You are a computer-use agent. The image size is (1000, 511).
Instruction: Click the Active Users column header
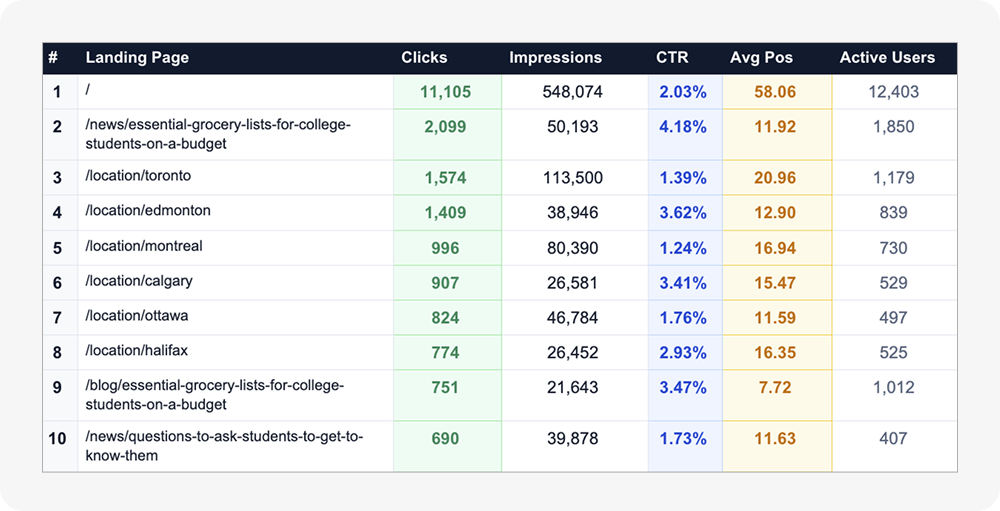(x=887, y=58)
